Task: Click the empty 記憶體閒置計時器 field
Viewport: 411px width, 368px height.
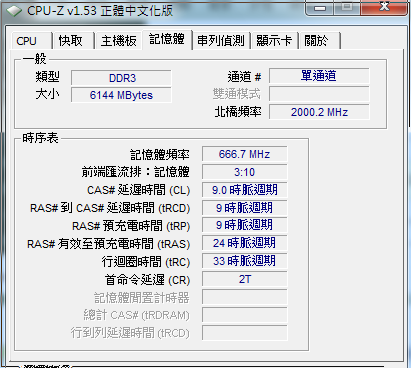Action: click(244, 297)
